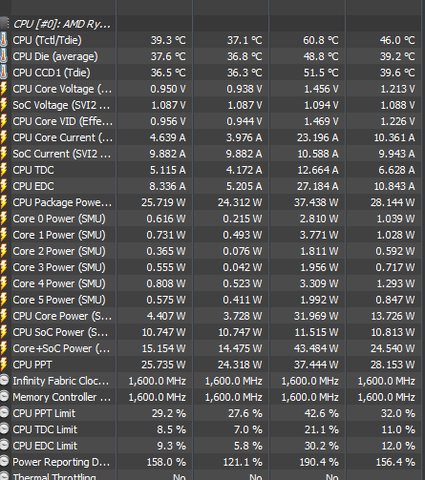Select the CPU Core VID (Effe... label
This screenshot has width=425, height=480.
click(63, 121)
